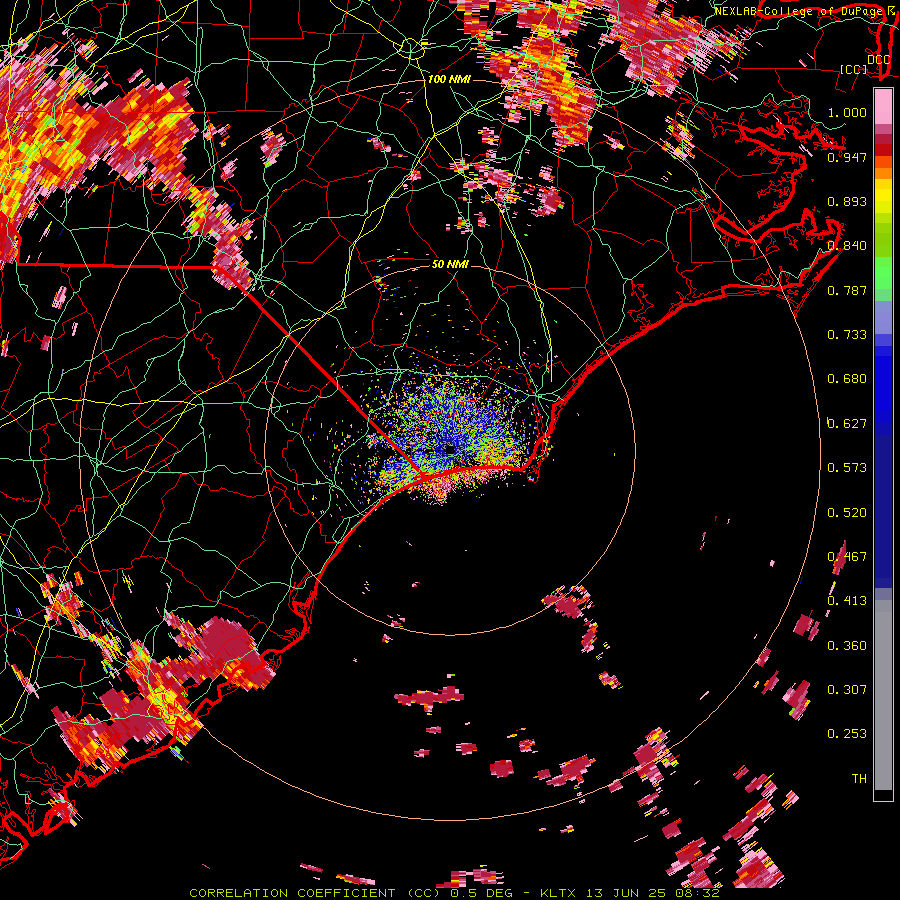Click the 0.733 legend value
The image size is (900, 900).
847,335
